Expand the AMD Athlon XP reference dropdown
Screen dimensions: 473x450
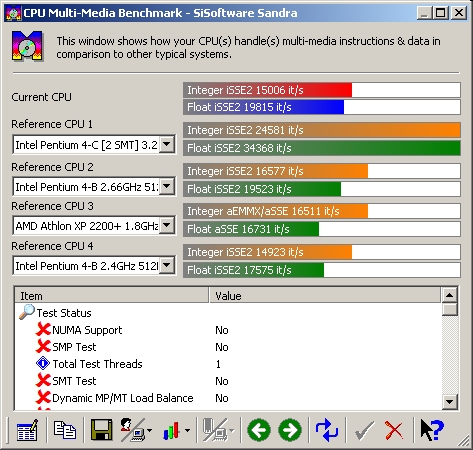pyautogui.click(x=167, y=226)
